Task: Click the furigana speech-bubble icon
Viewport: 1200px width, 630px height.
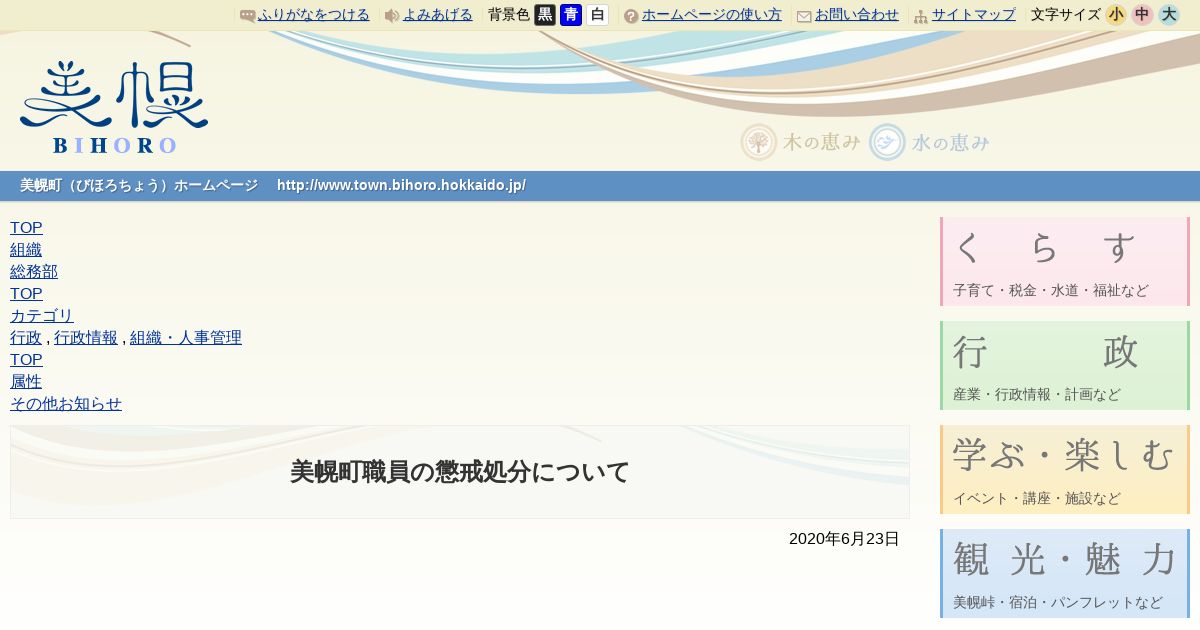Action: click(x=248, y=16)
